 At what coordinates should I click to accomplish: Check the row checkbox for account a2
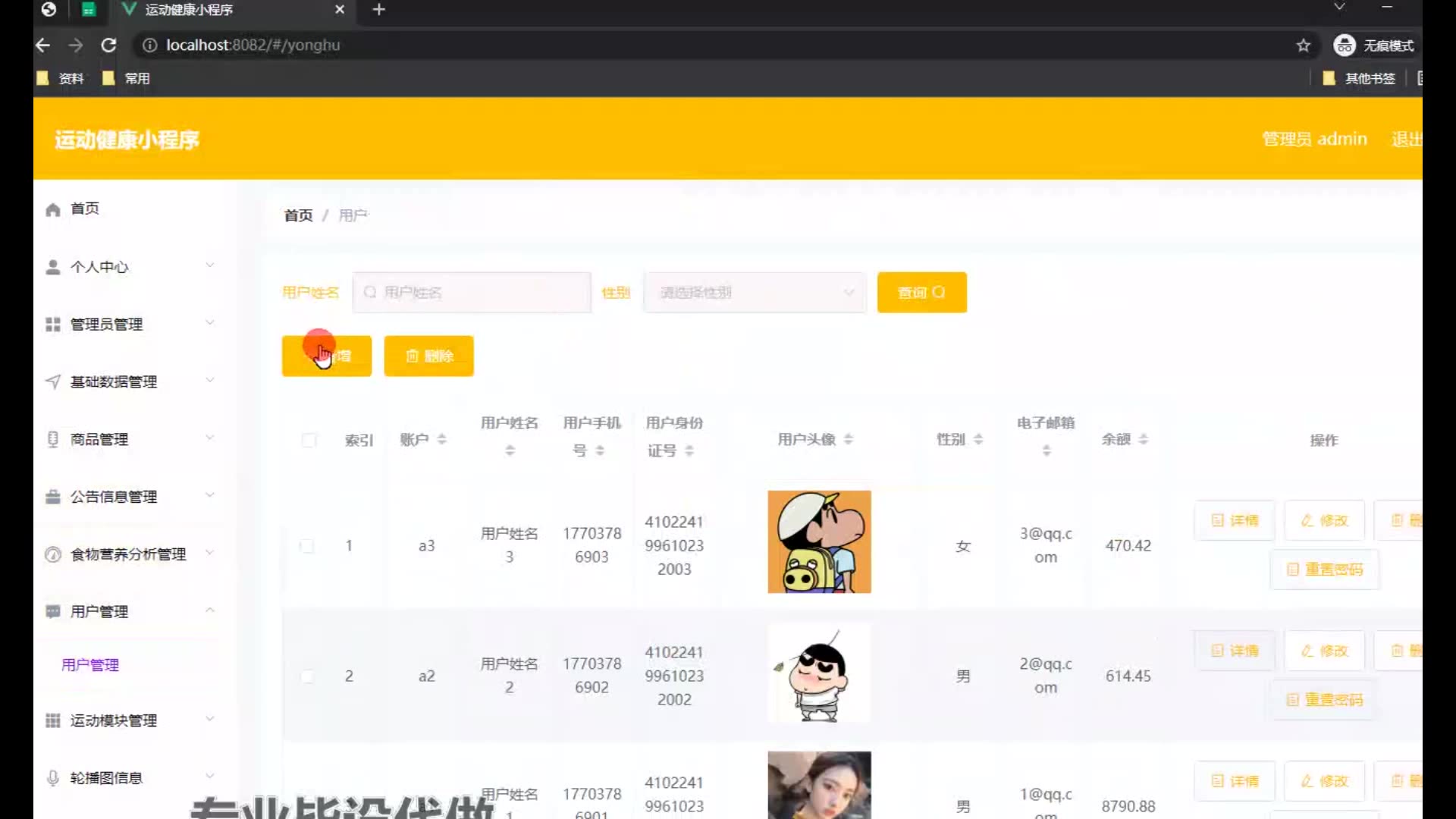307,676
